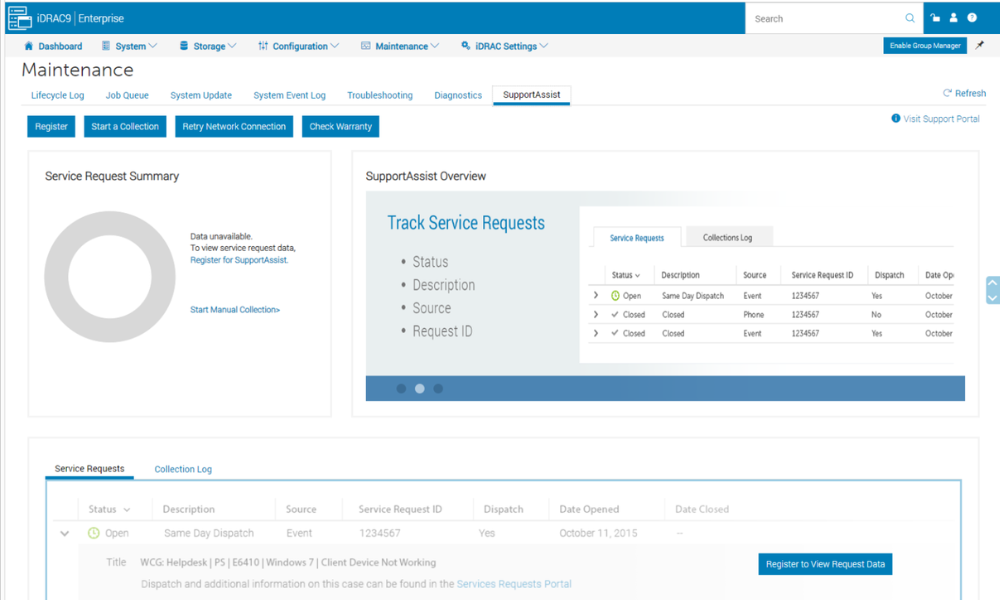Click the carousel up arrow at right edge
The height and width of the screenshot is (600, 1000).
(992, 283)
